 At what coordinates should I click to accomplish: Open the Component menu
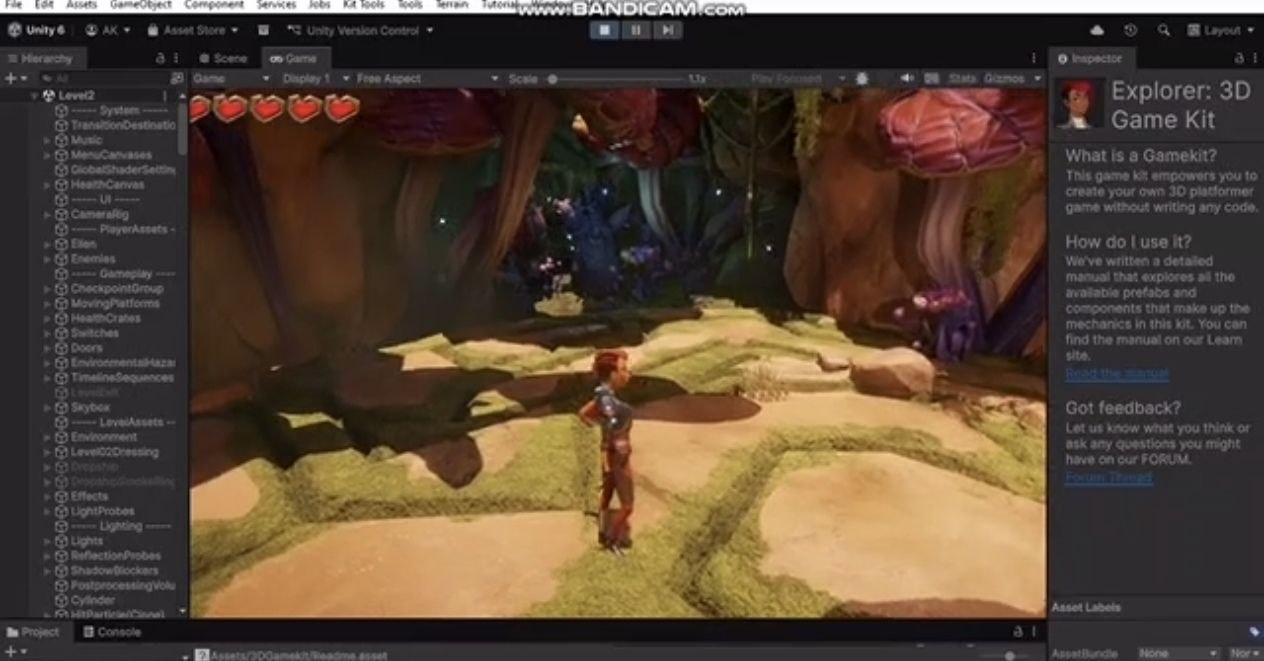point(214,5)
